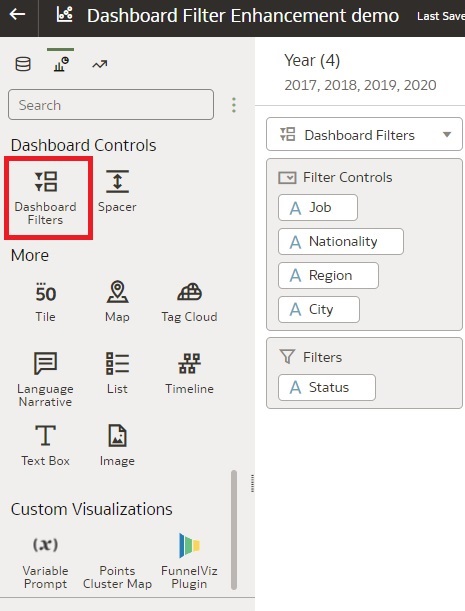Select the FunnelViz Plugin visualization
The width and height of the screenshot is (465, 611).
189,561
